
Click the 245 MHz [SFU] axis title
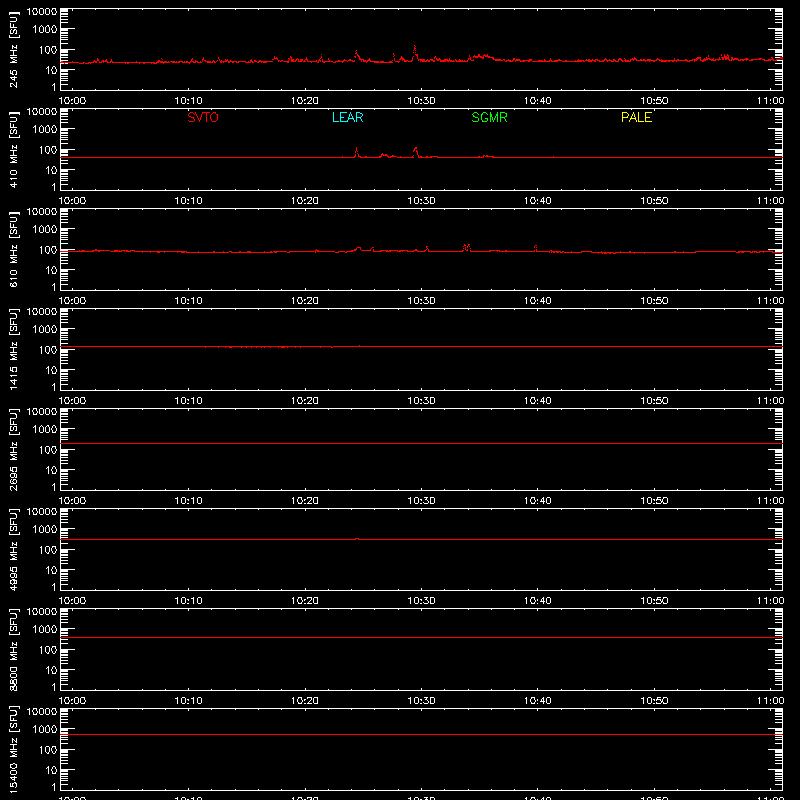pyautogui.click(x=13, y=49)
